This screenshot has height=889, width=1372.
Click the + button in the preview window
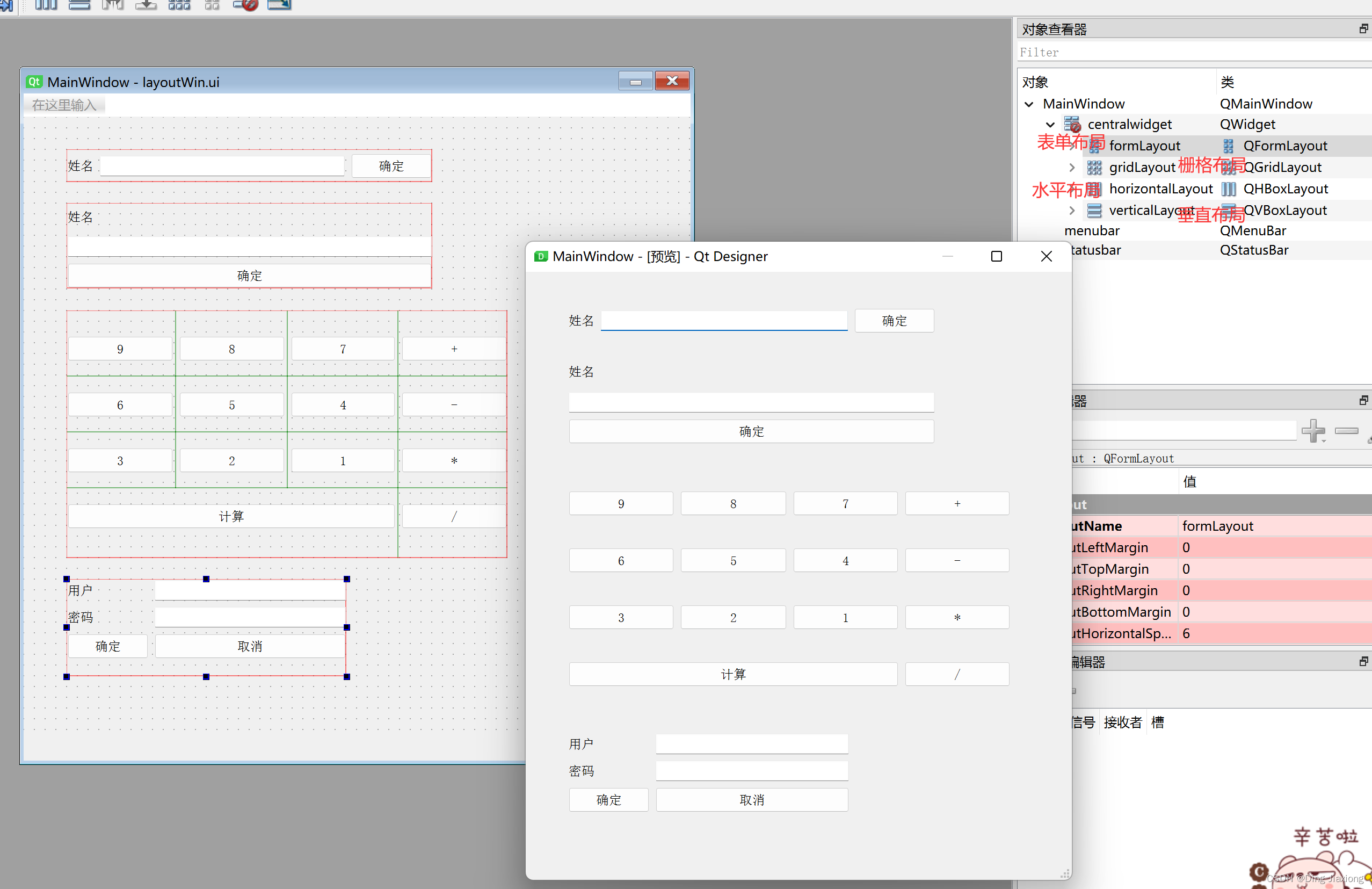tap(957, 503)
